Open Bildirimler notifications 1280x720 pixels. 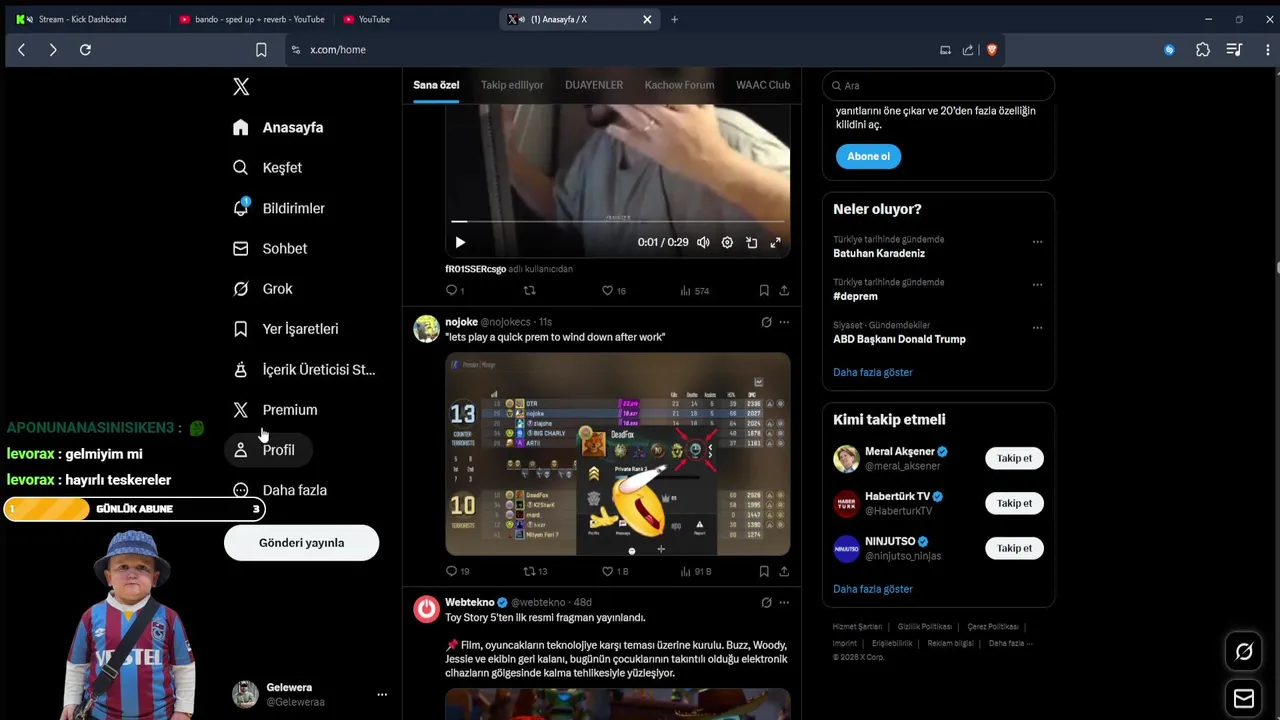(279, 208)
